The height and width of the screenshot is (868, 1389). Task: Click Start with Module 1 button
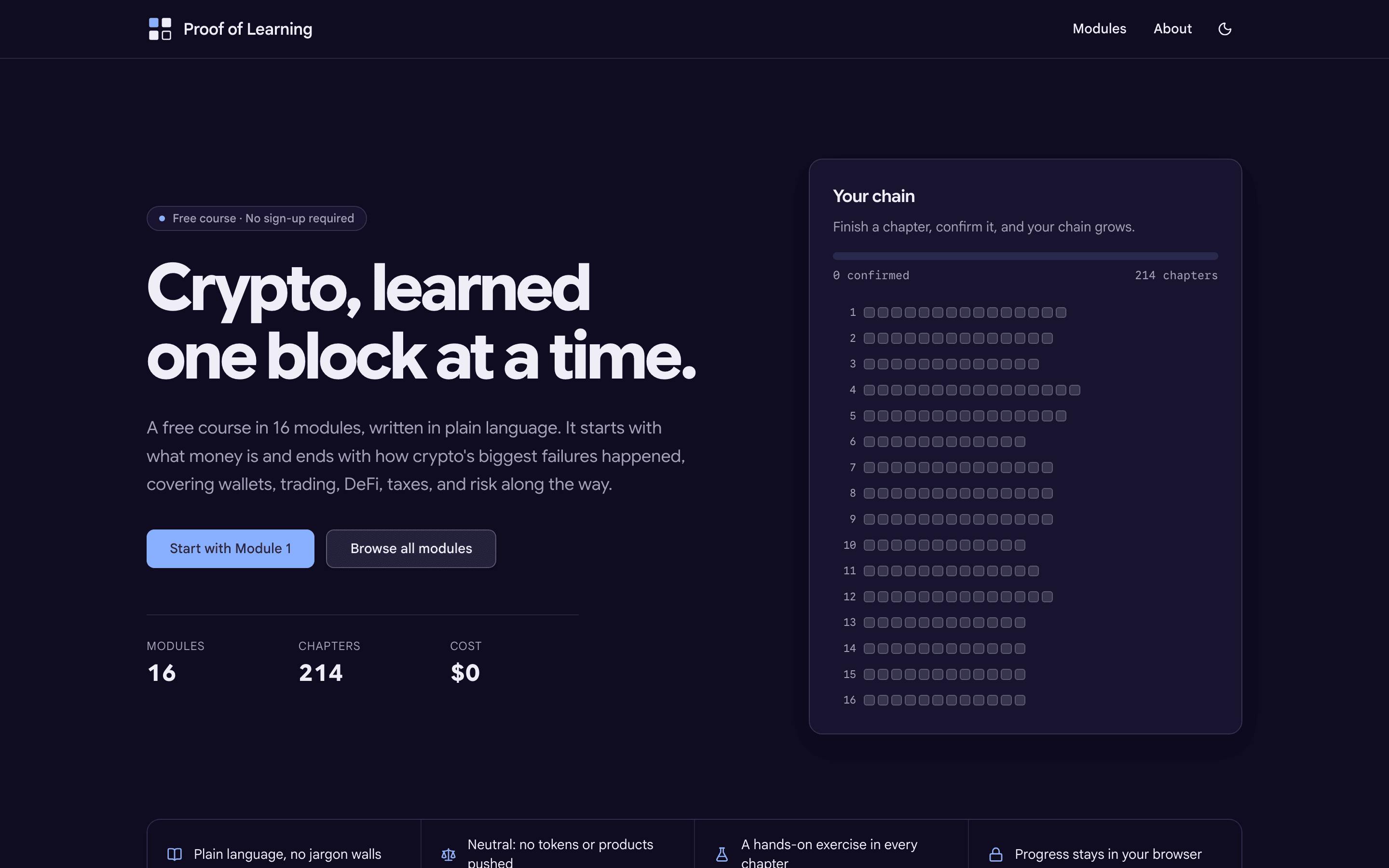(x=230, y=548)
